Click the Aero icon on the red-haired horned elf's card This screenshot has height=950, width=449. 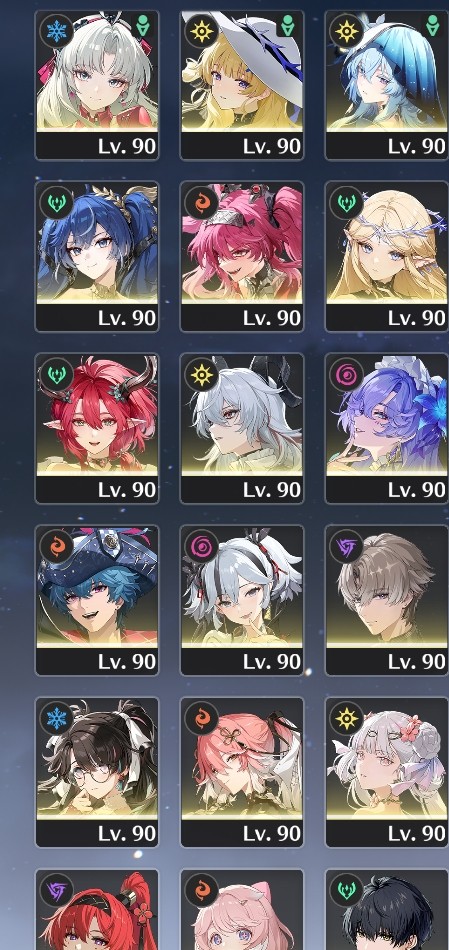[x=57, y=374]
